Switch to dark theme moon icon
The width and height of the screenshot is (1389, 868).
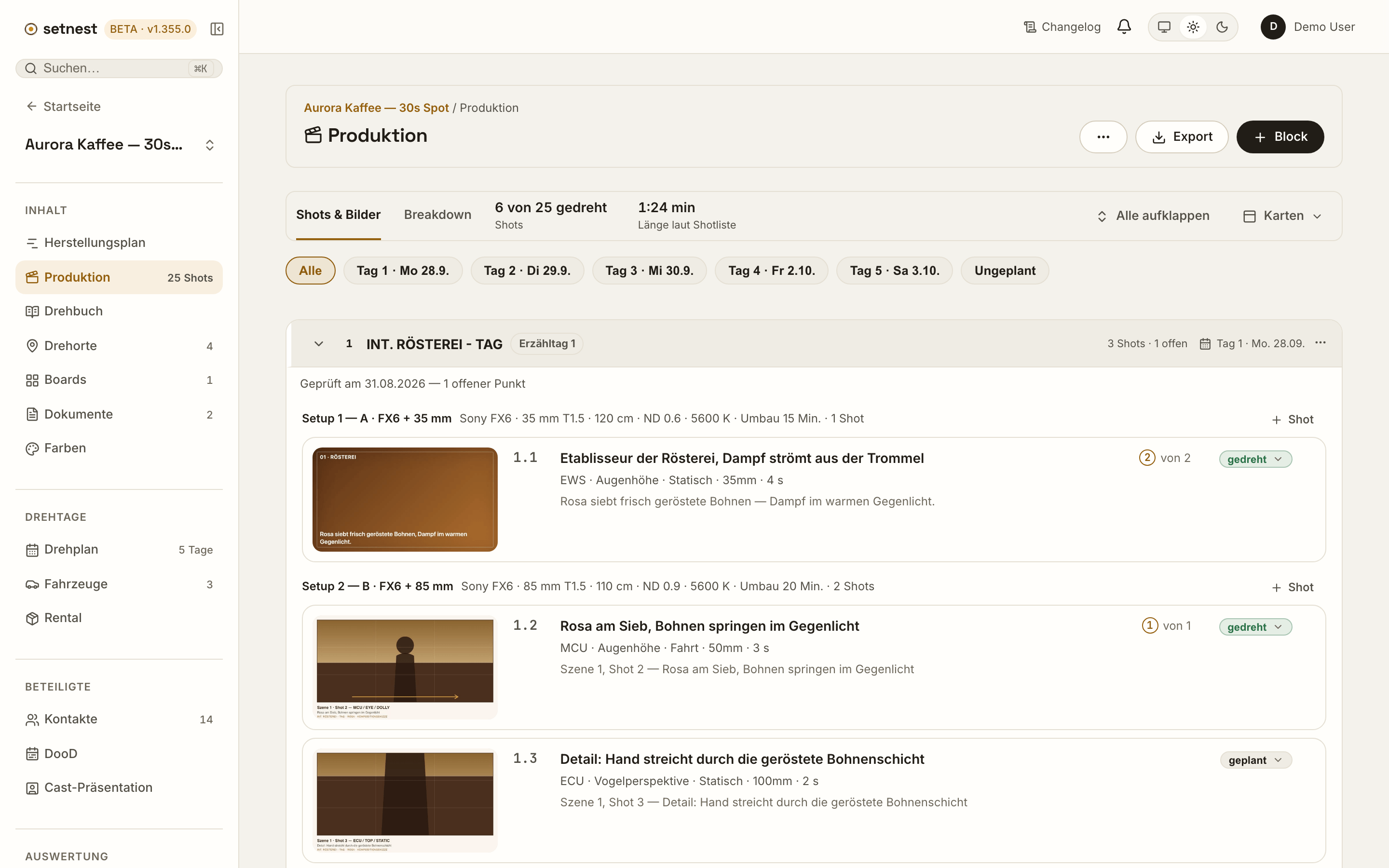(1222, 27)
